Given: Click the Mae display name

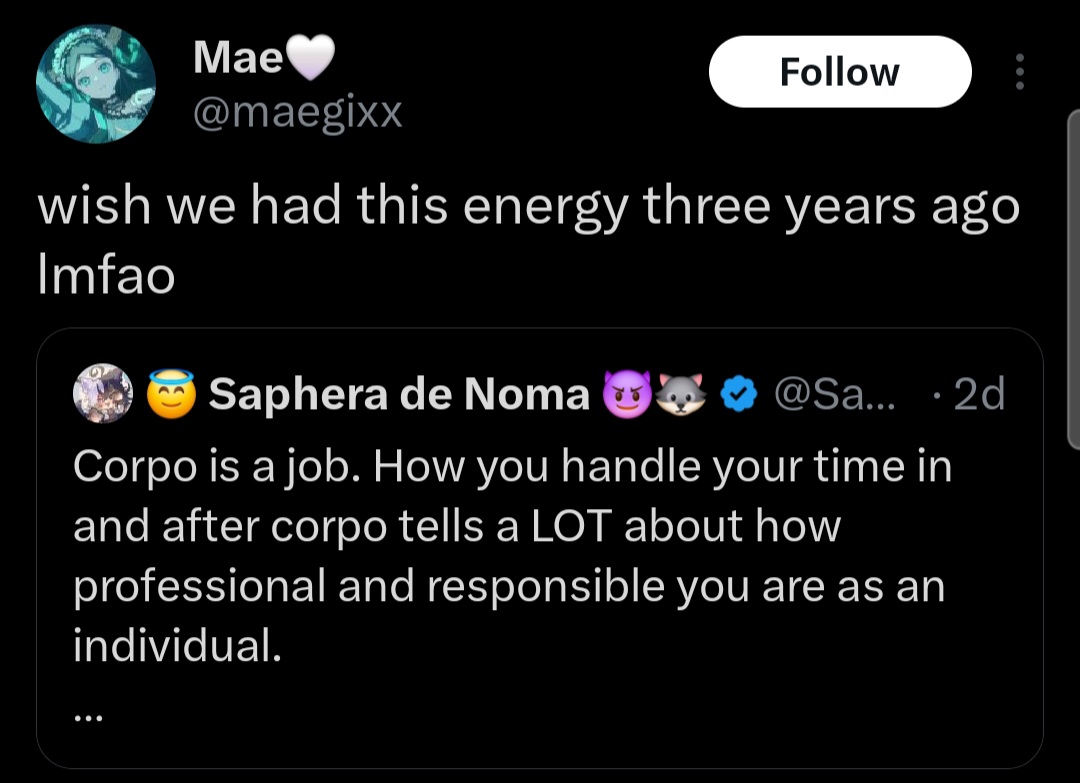Looking at the screenshot, I should coord(238,57).
